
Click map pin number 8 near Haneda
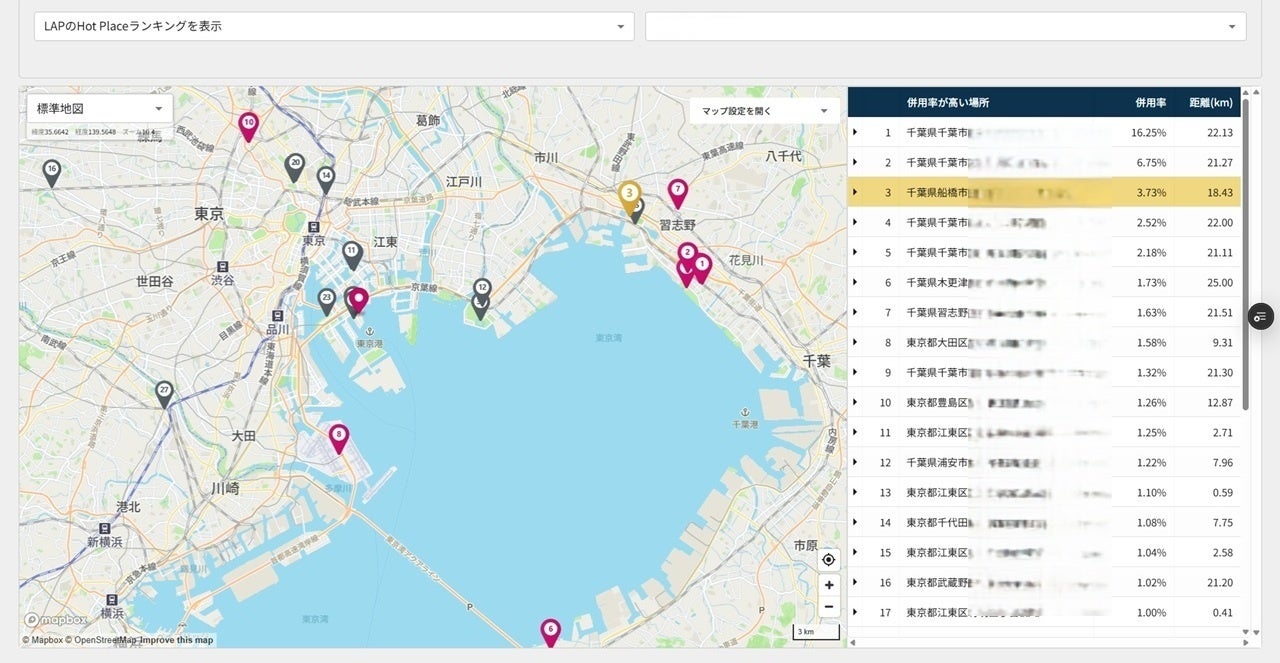(339, 436)
